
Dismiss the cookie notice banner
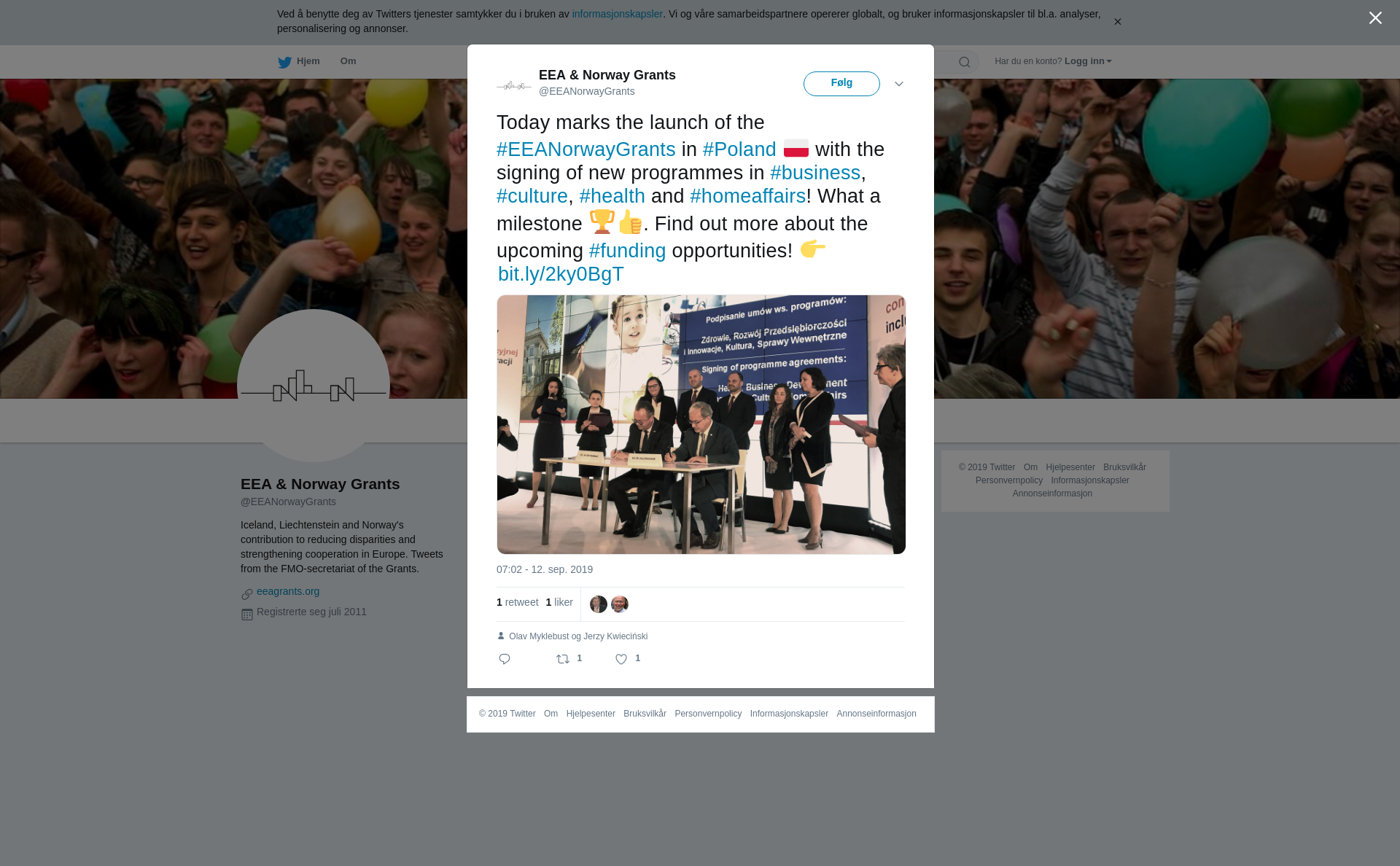tap(1117, 22)
